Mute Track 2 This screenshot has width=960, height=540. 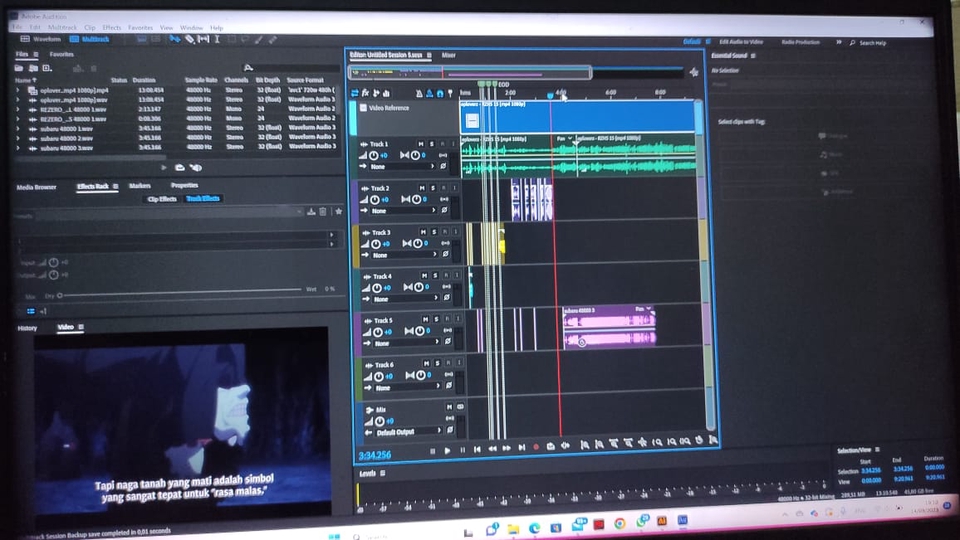coord(421,188)
